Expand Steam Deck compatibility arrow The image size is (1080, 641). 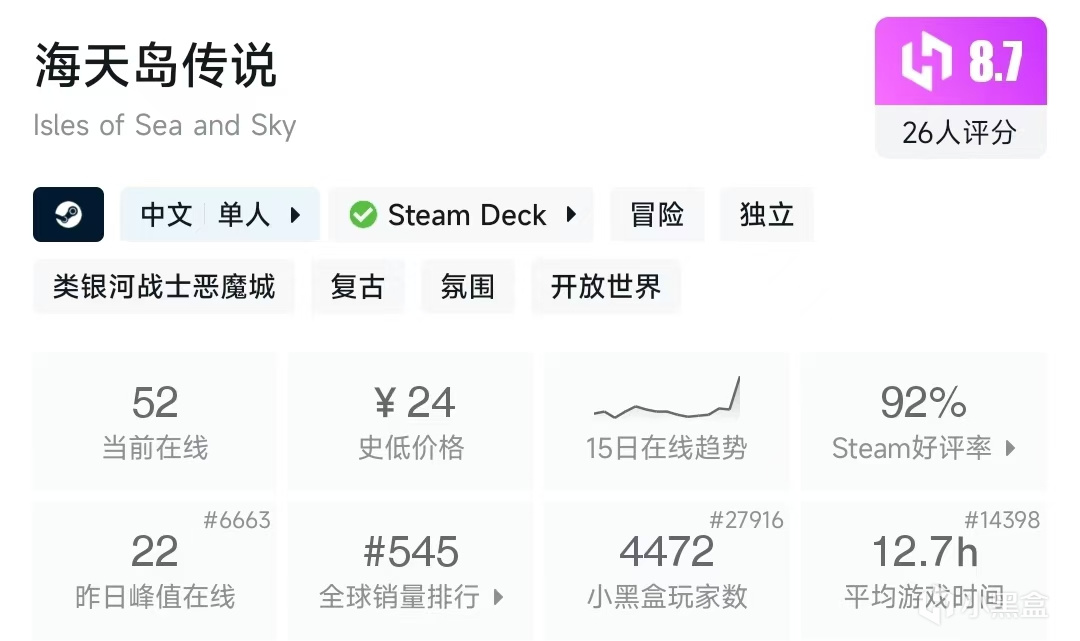point(571,215)
